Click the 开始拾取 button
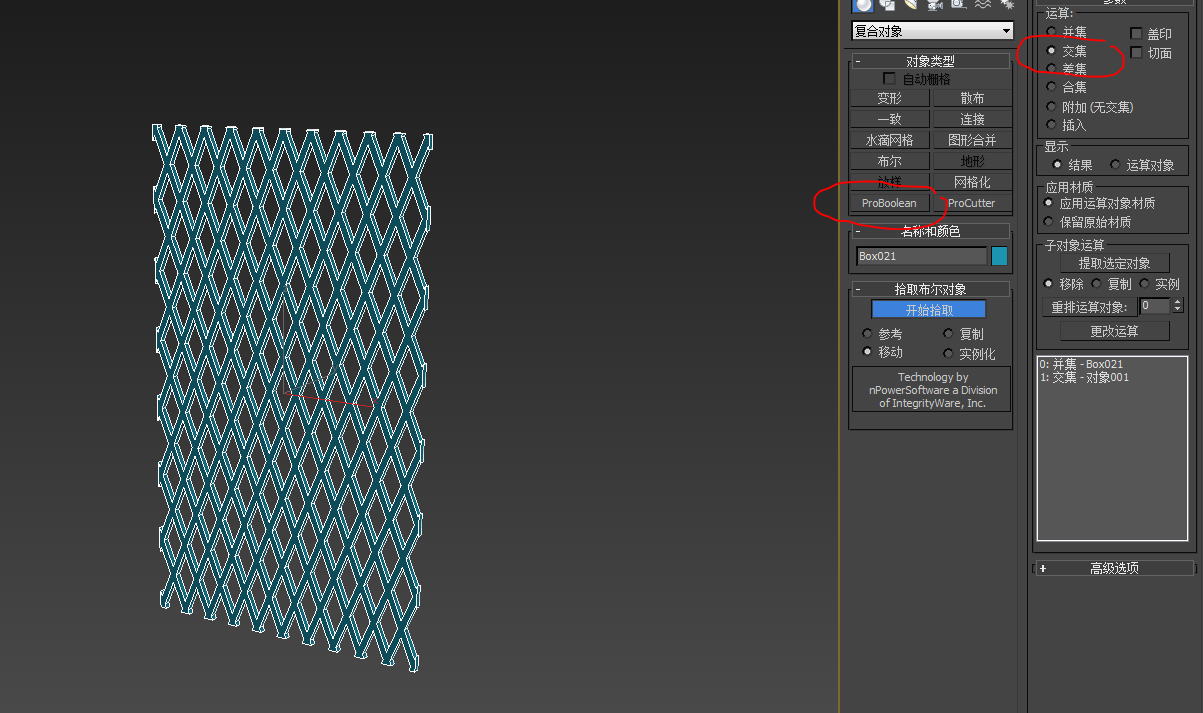 click(929, 310)
